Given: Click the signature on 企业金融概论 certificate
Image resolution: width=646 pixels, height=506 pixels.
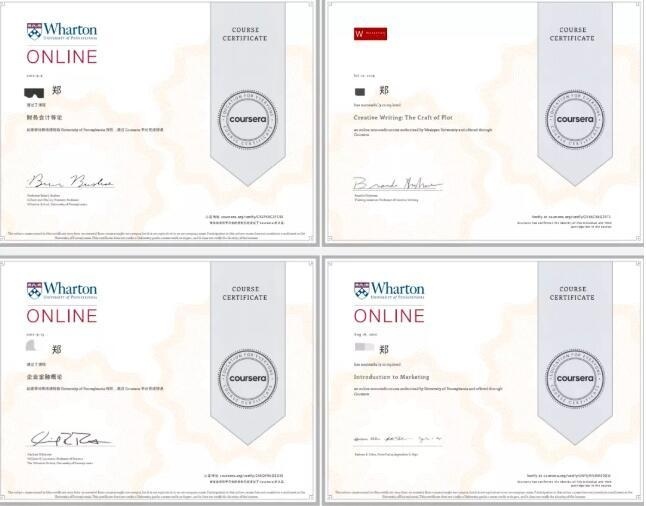Looking at the screenshot, I should point(70,440).
